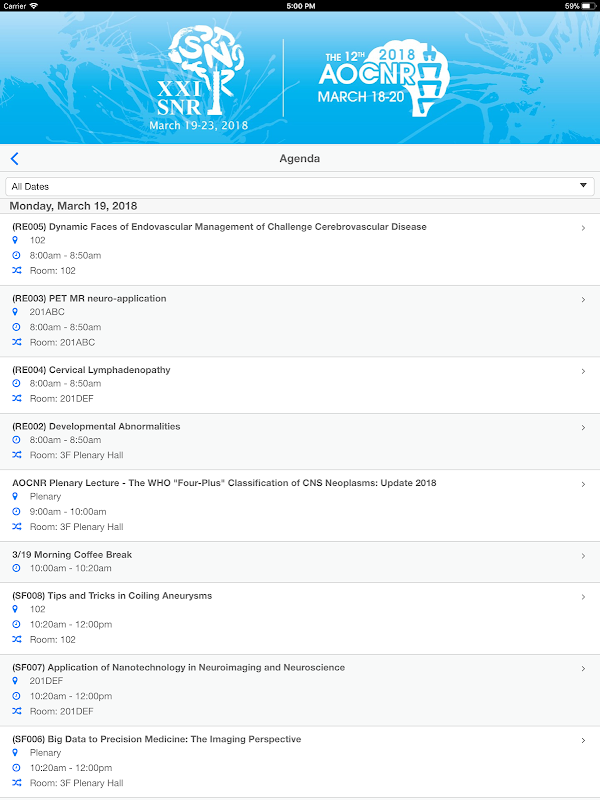Expand chevron on Morning Coffee Break row
This screenshot has width=600, height=800.
[x=583, y=556]
